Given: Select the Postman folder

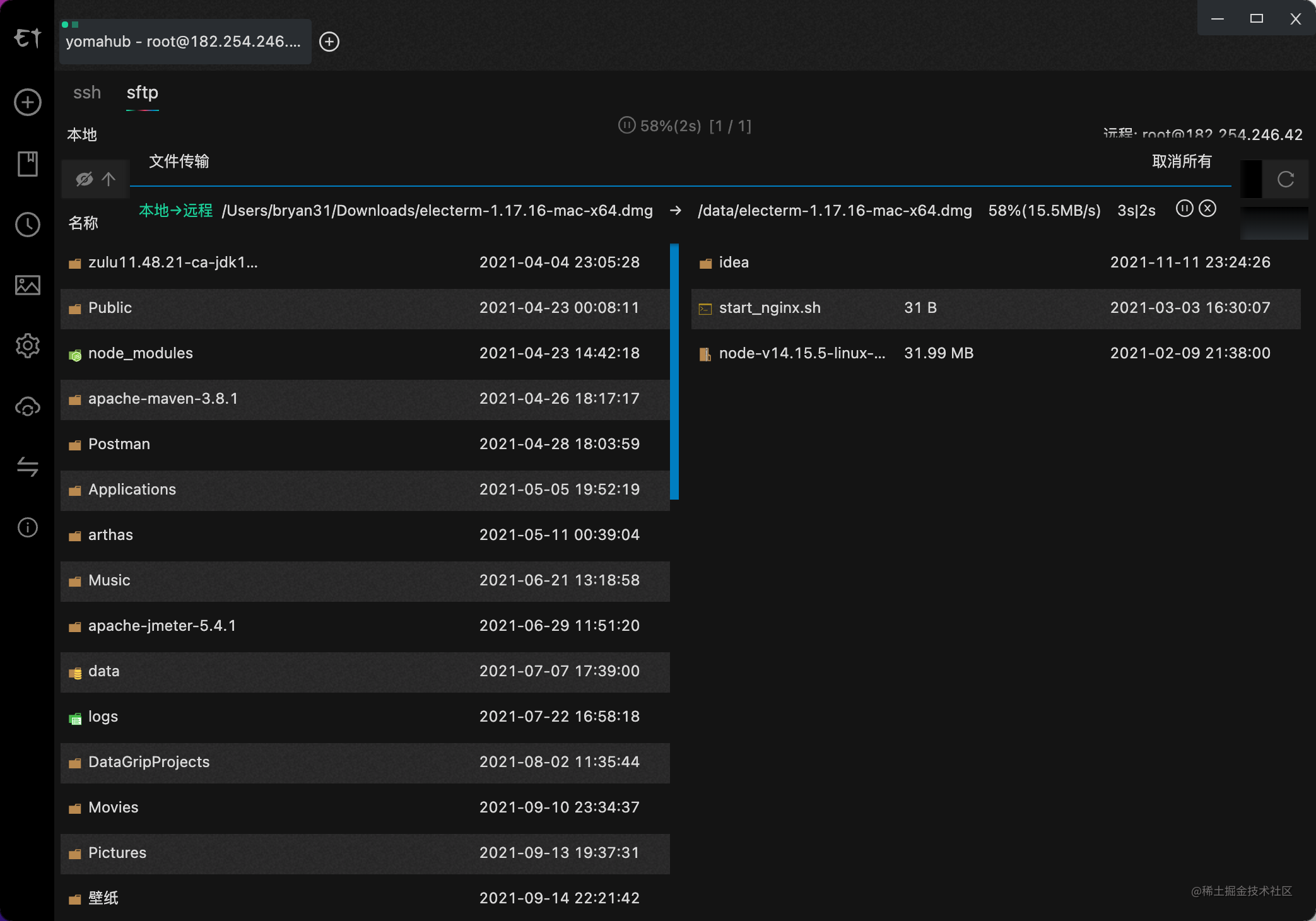Looking at the screenshot, I should [x=365, y=444].
